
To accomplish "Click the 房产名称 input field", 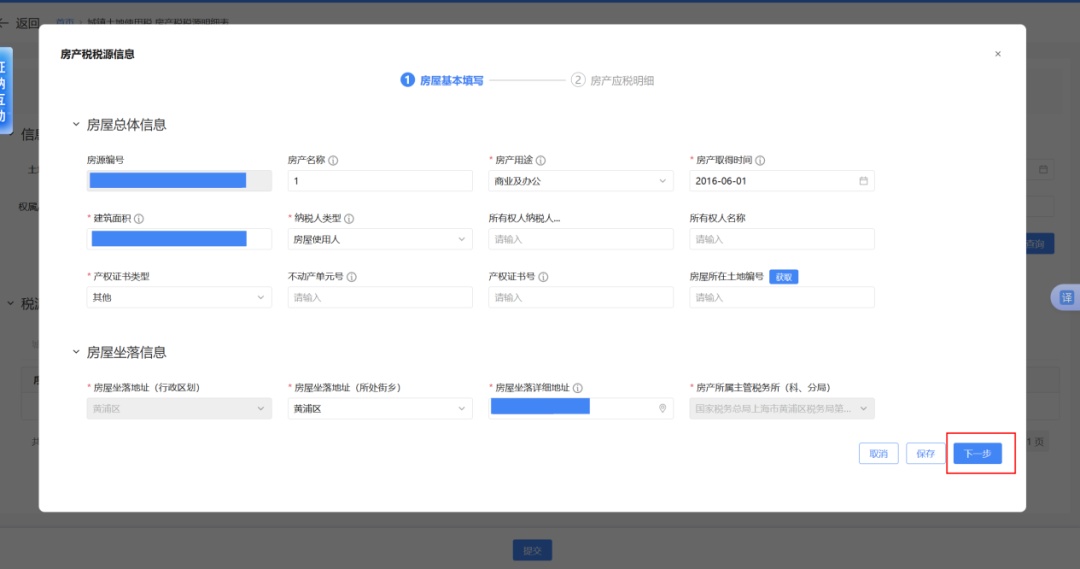I will pyautogui.click(x=379, y=181).
